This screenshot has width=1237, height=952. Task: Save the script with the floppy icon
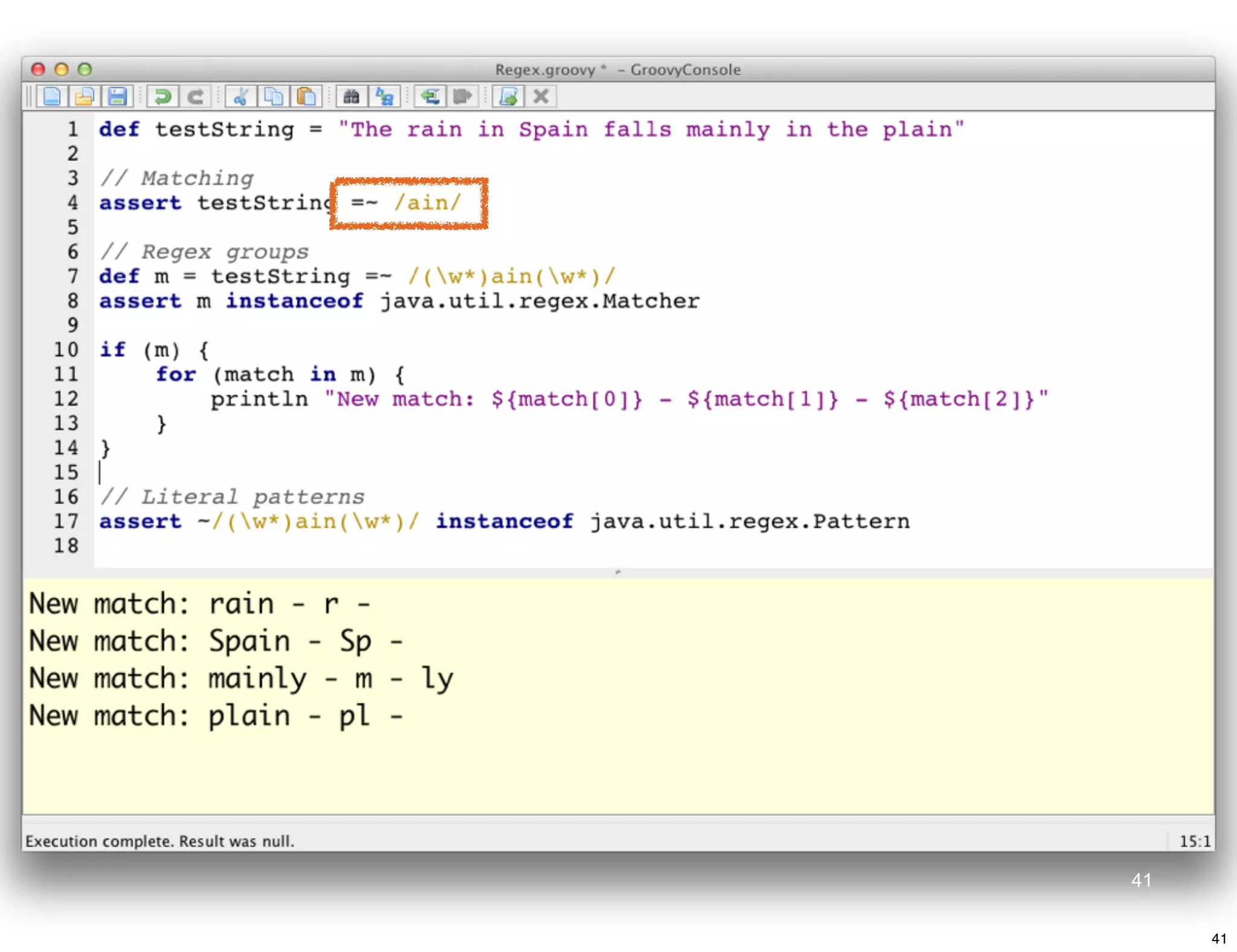coord(117,97)
